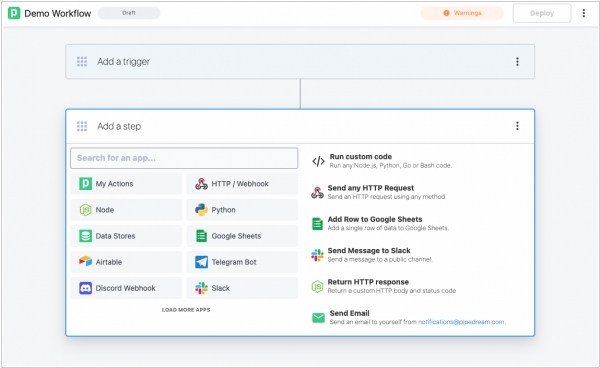The height and width of the screenshot is (368, 600).
Task: Click the trigger drag handle grid icon
Action: click(82, 62)
